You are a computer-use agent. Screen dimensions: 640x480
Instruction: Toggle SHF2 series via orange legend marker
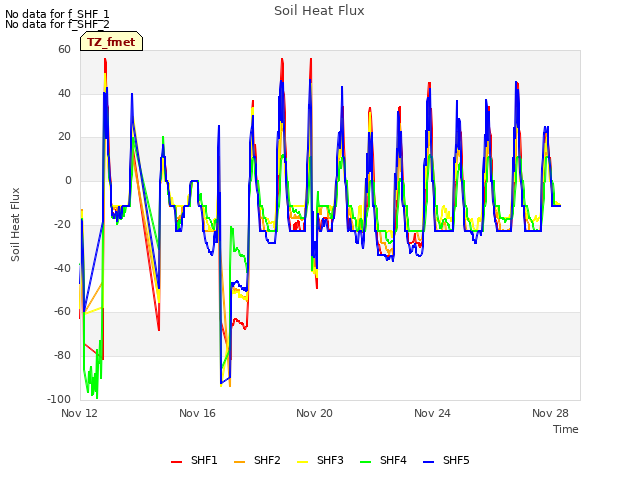(240, 461)
